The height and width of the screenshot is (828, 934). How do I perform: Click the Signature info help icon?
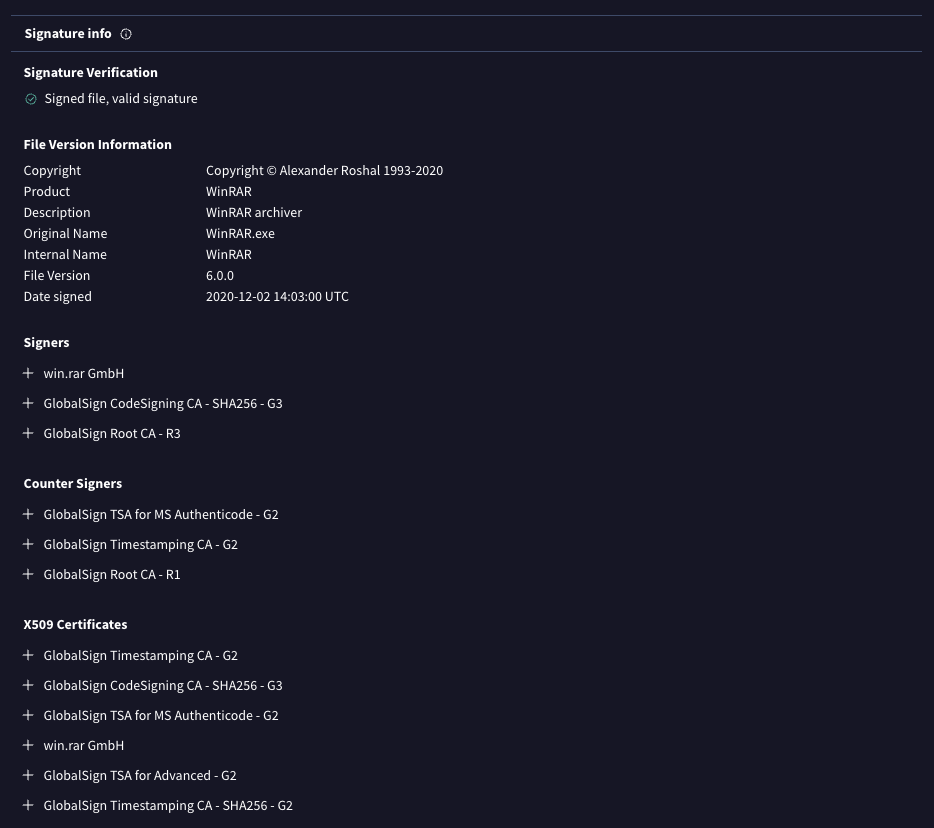126,34
